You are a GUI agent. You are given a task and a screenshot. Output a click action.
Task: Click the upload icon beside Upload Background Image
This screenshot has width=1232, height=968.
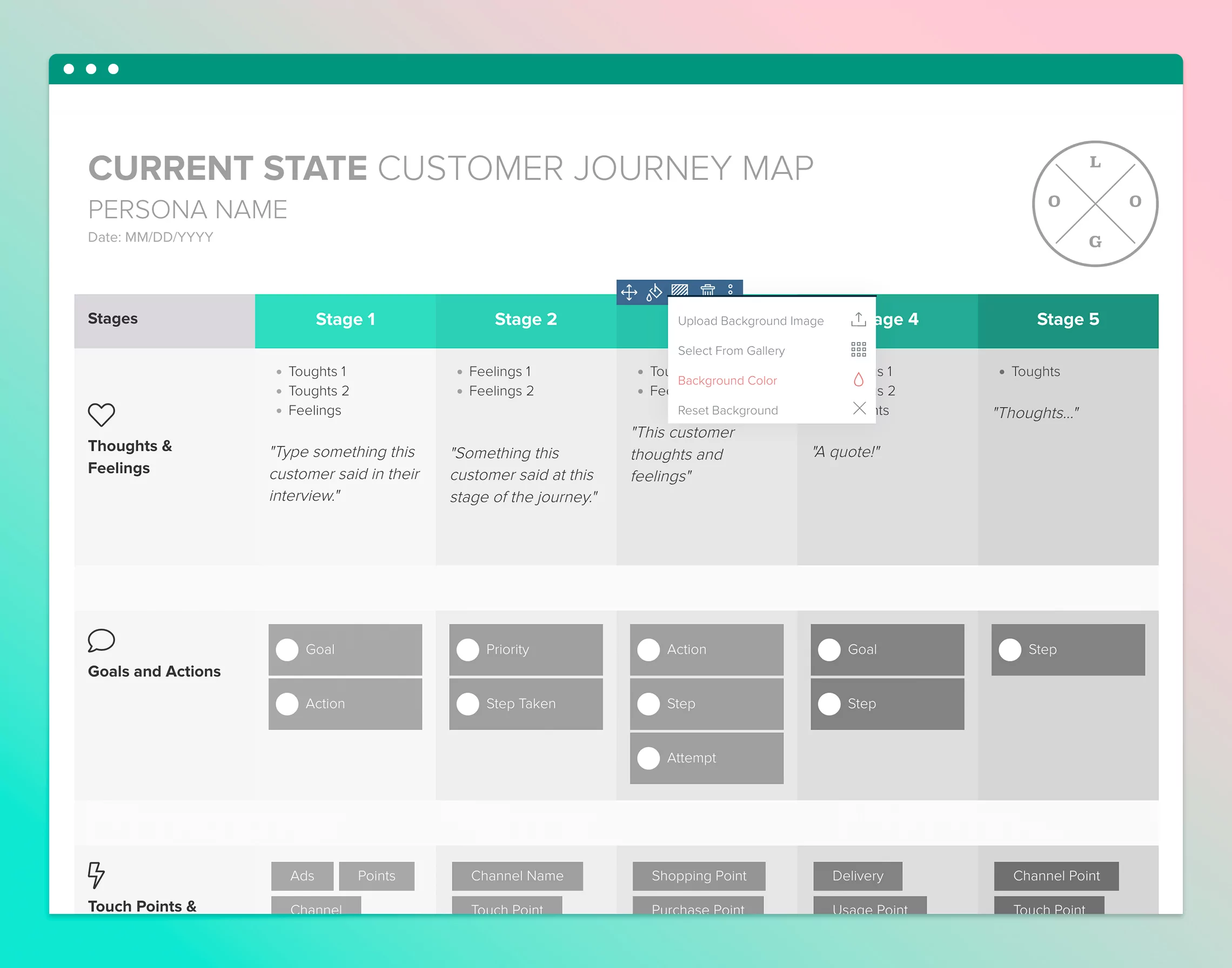pyautogui.click(x=859, y=319)
